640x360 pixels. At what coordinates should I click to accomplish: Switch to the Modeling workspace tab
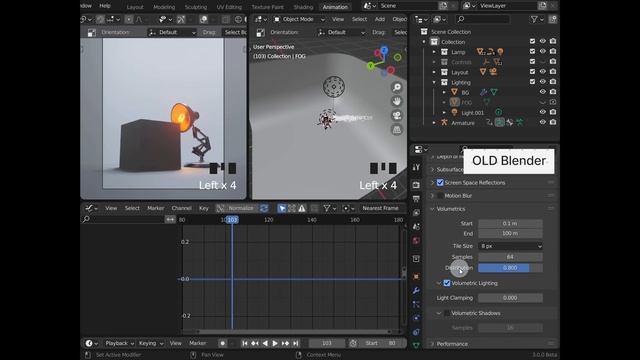164,7
